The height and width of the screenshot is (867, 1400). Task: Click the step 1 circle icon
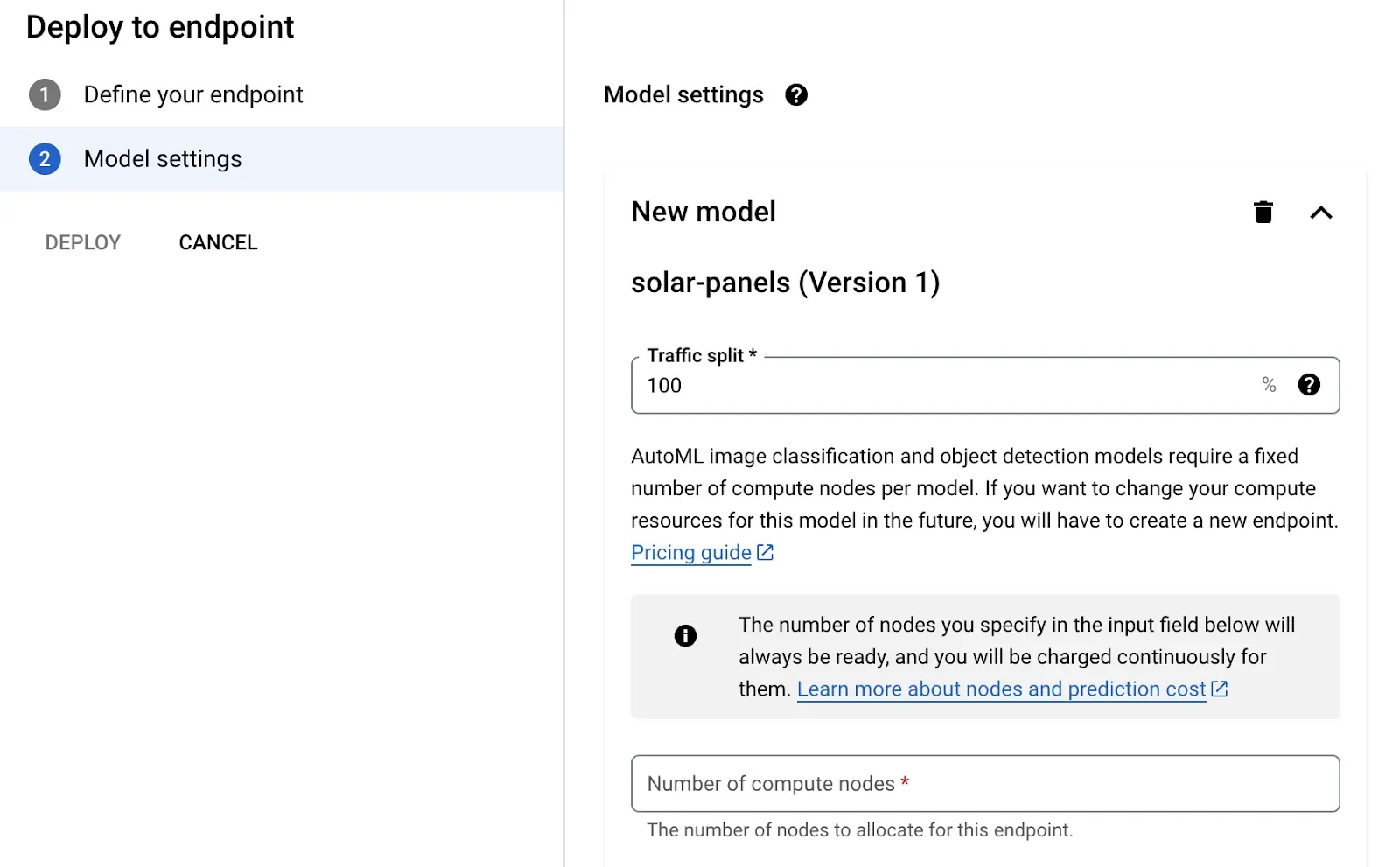[45, 94]
